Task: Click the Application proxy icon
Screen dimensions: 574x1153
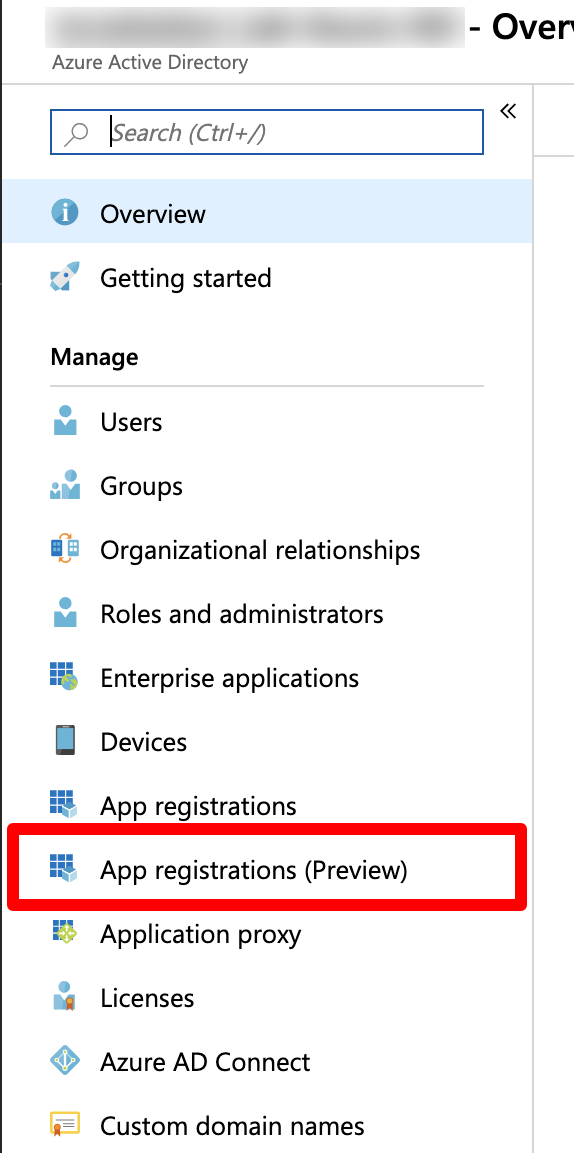Action: pyautogui.click(x=65, y=933)
